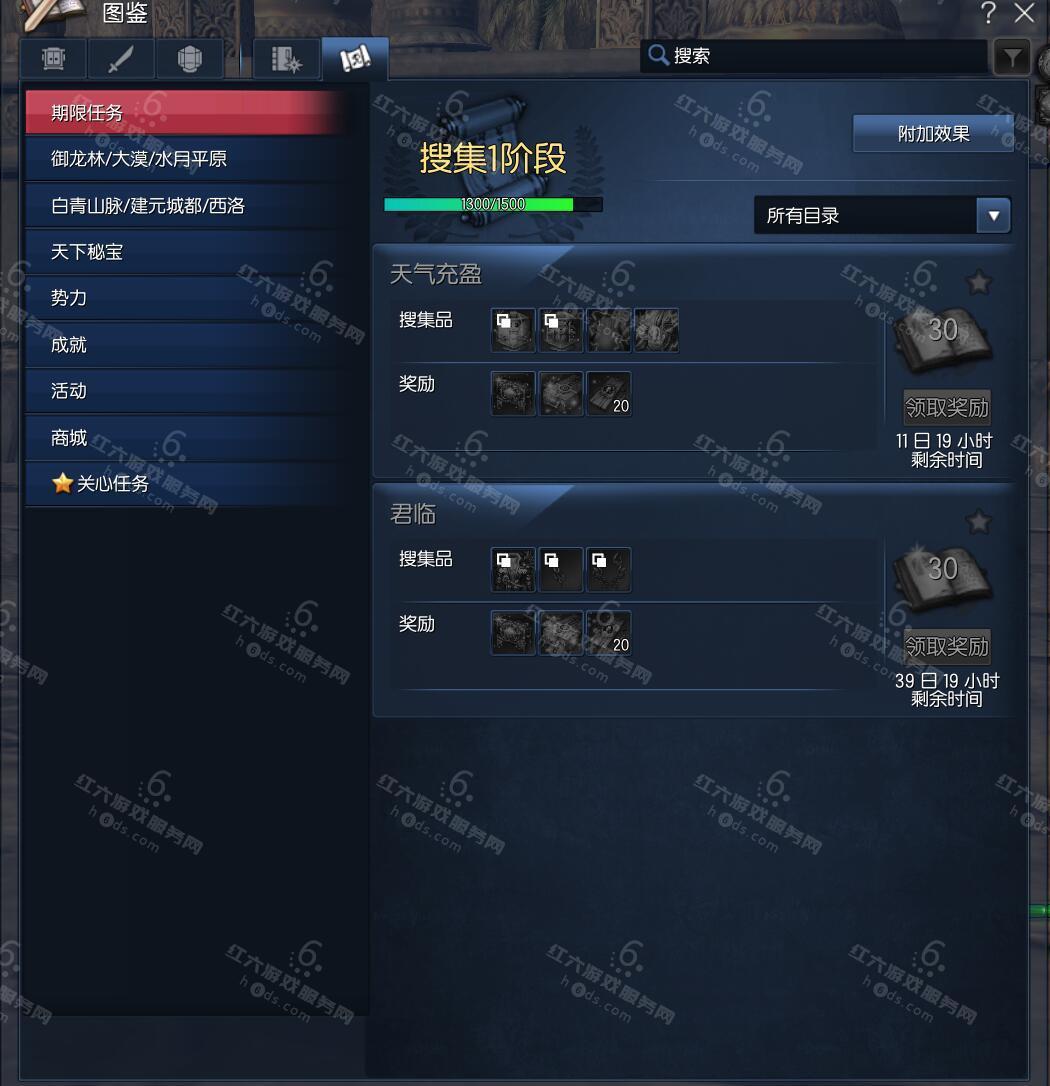This screenshot has width=1050, height=1086.
Task: Click the reward item showing 20 under 君临
Action: [609, 632]
